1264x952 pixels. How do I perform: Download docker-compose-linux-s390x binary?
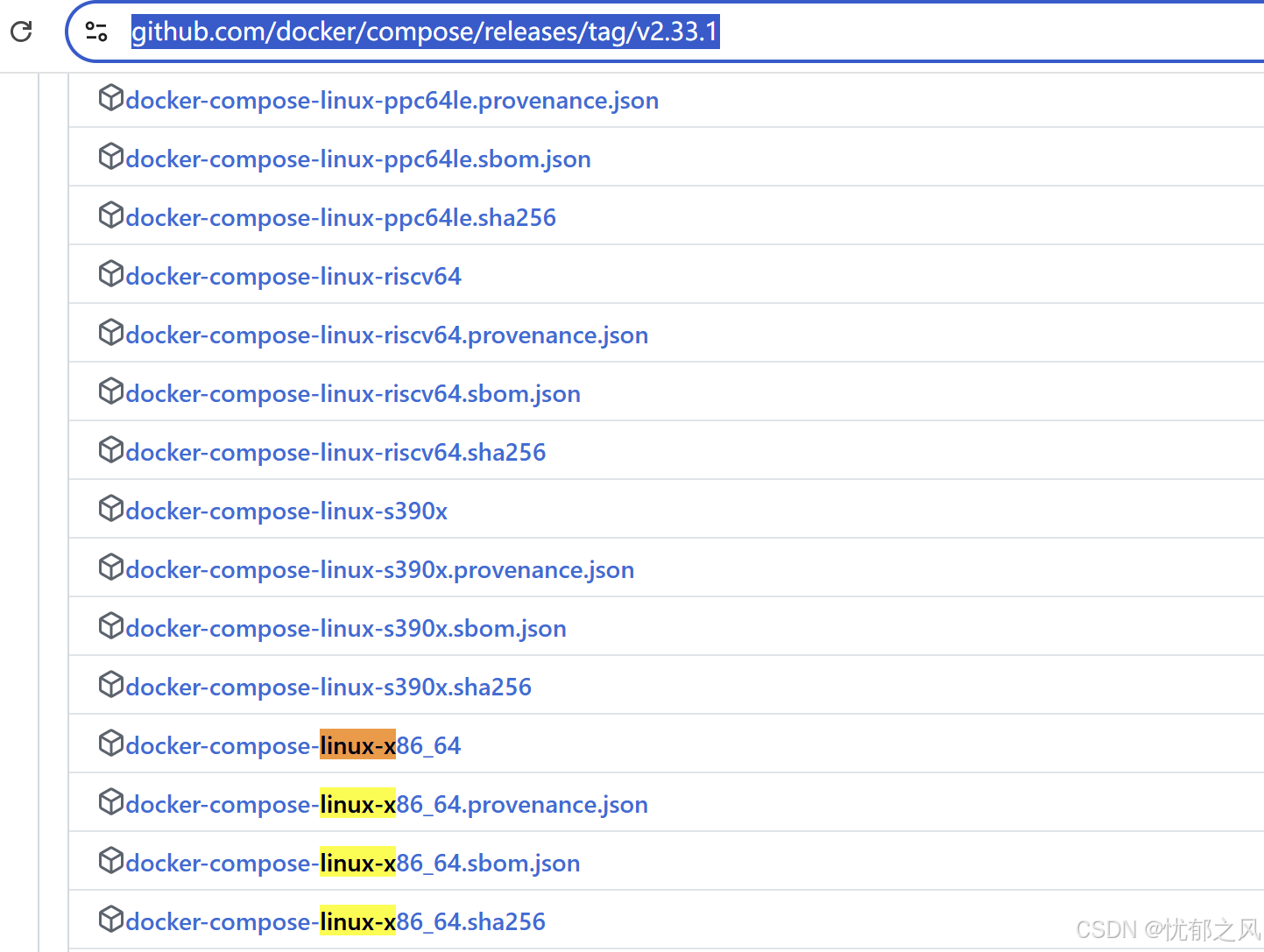point(286,511)
